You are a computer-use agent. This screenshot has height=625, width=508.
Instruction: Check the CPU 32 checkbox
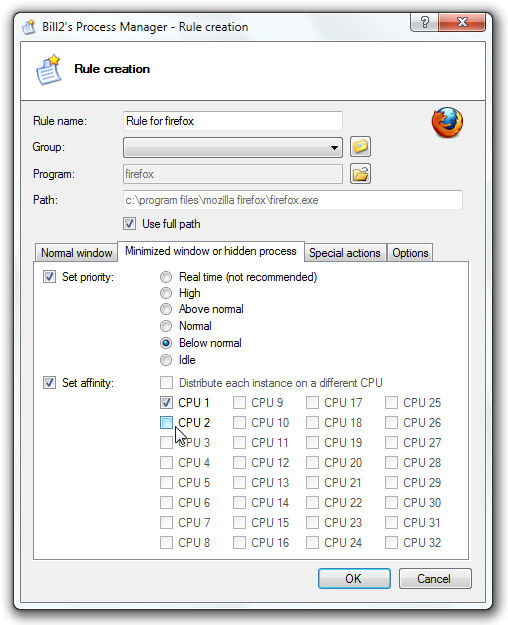coord(391,542)
